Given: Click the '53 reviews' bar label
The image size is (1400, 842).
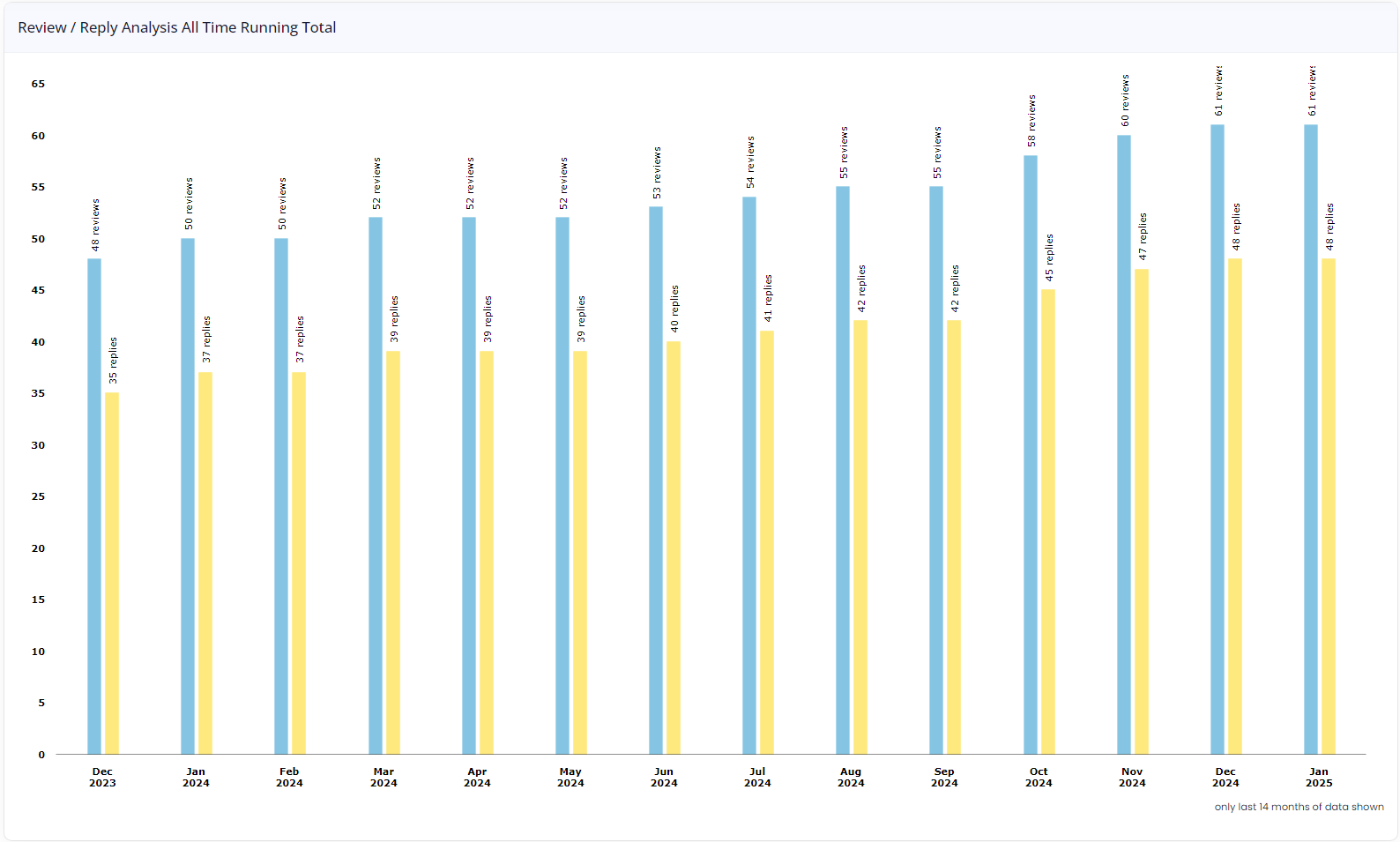Looking at the screenshot, I should click(657, 173).
